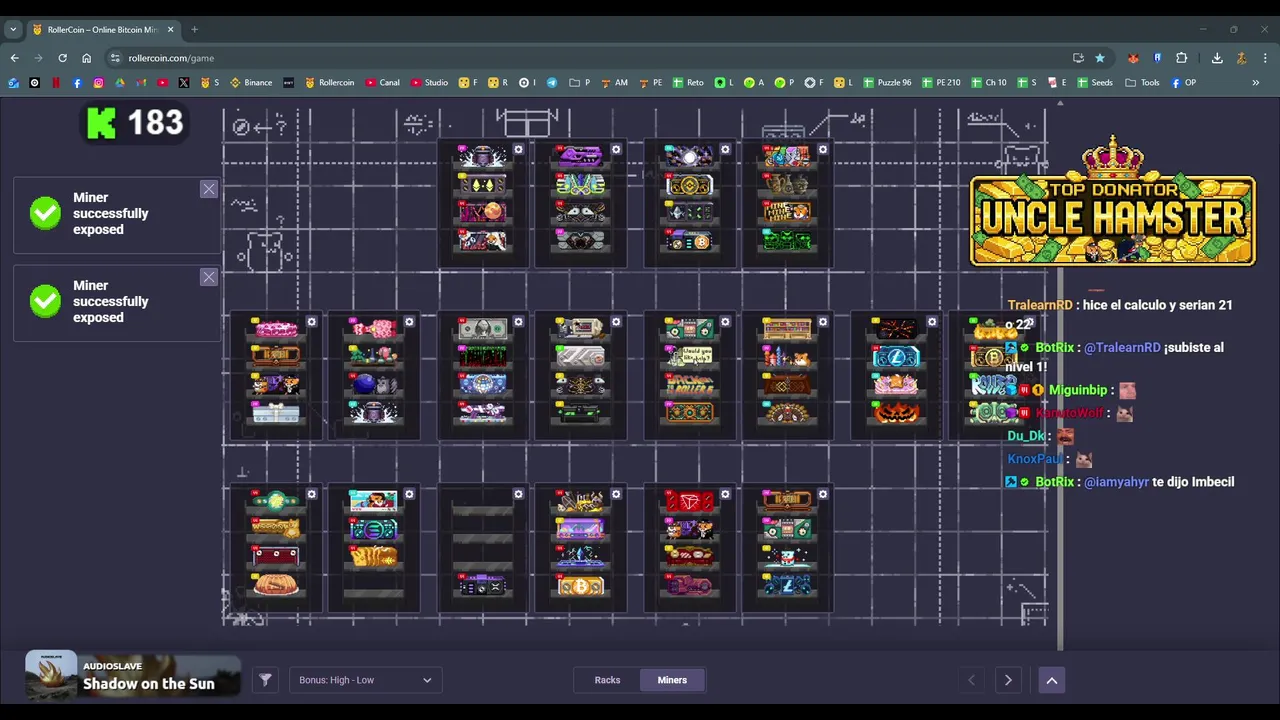Click KnoxPaul username in chat
1280x720 pixels.
pos(1035,459)
